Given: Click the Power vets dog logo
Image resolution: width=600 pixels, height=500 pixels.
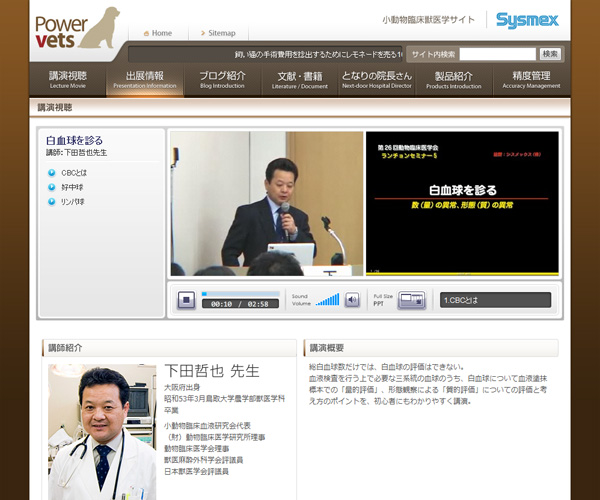Looking at the screenshot, I should tap(78, 28).
